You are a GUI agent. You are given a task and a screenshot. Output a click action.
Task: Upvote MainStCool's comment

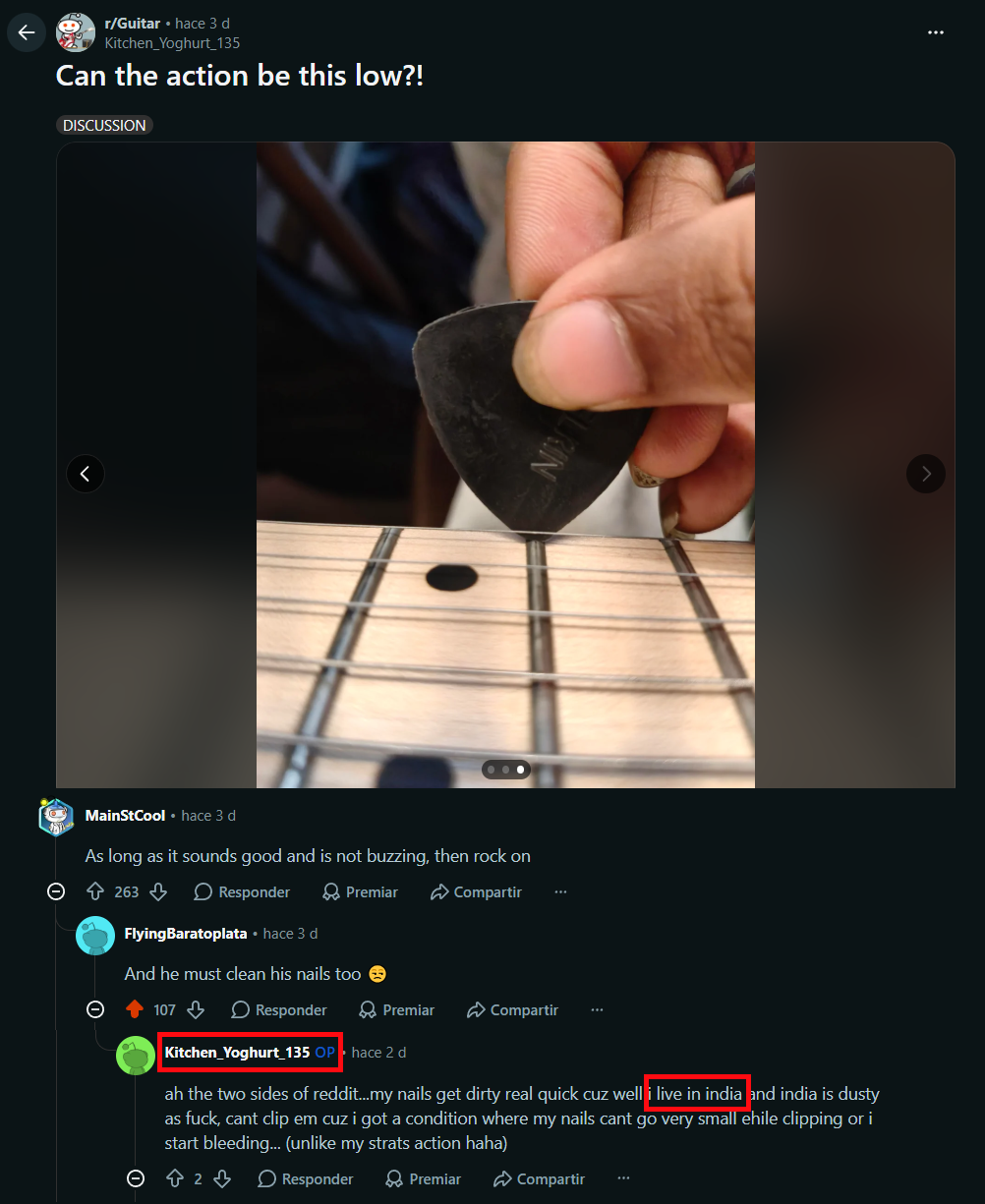click(95, 892)
